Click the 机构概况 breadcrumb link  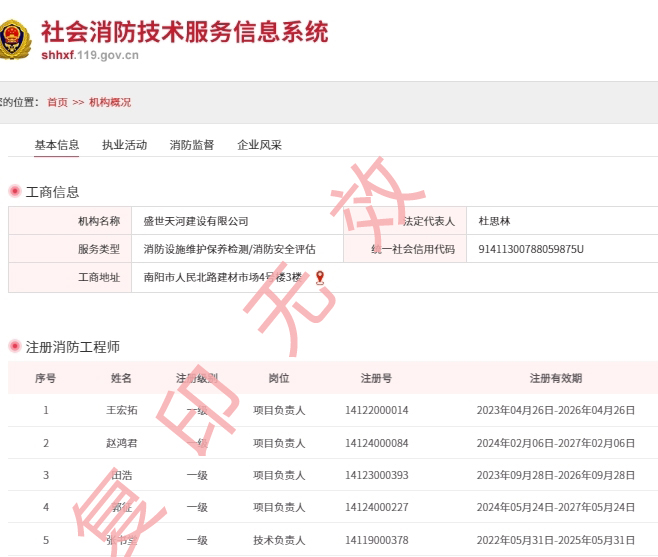point(110,102)
